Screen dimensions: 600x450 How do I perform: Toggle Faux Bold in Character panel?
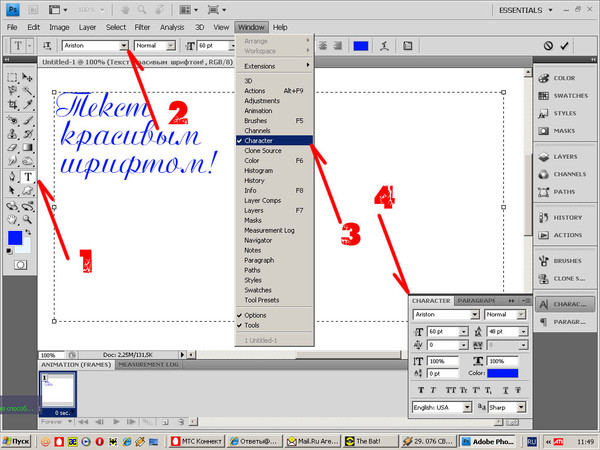tap(421, 390)
